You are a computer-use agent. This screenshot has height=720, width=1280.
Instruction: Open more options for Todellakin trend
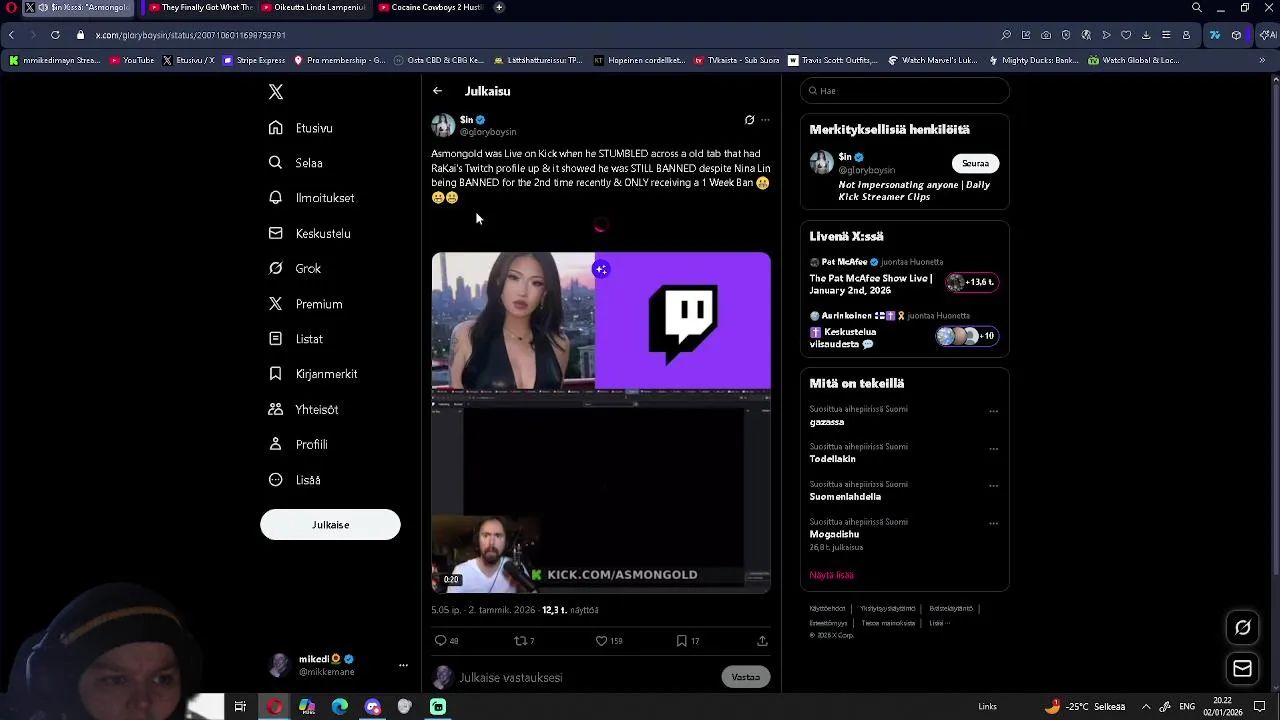click(x=993, y=449)
